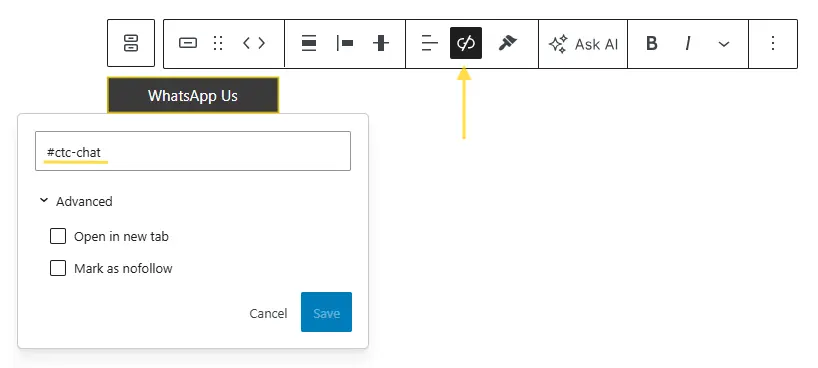Click Cancel in the link popup
This screenshot has width=818, height=368.
[268, 313]
